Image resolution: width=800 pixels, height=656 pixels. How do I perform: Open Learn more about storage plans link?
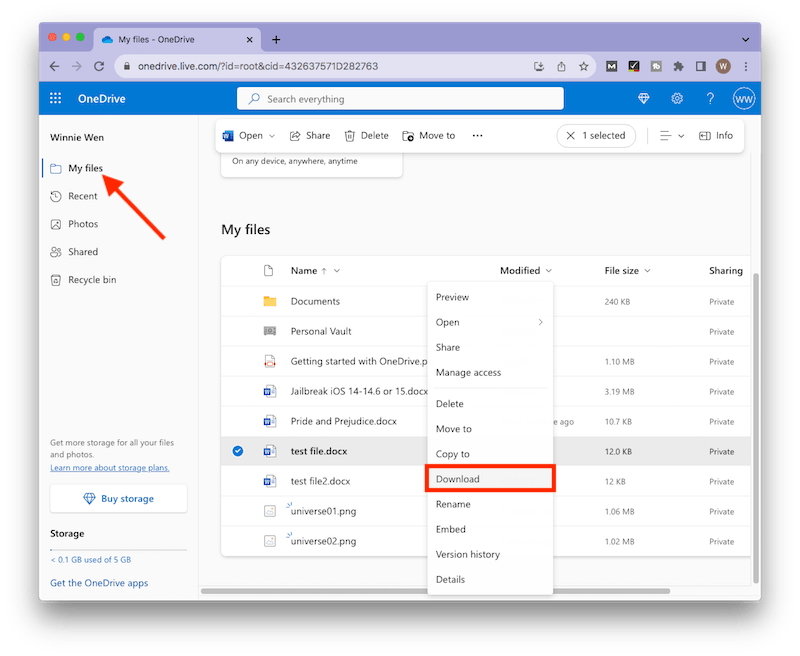(x=110, y=468)
